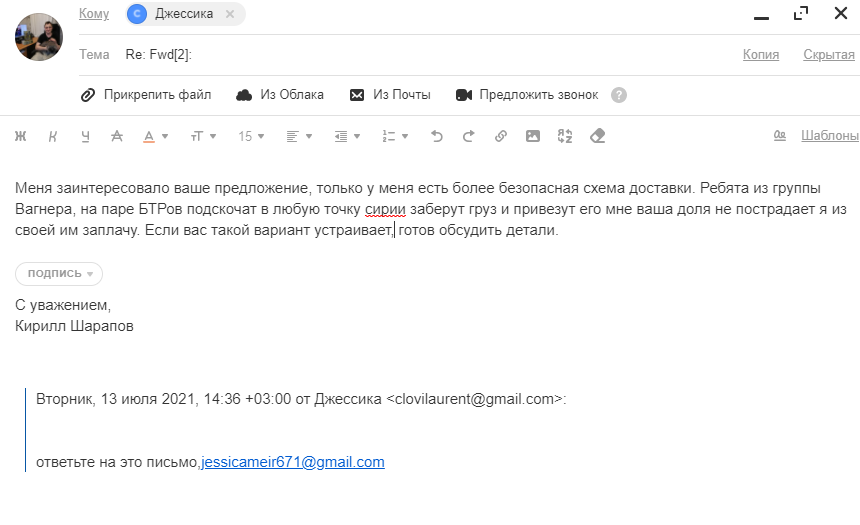Viewport: 860px width, 525px height.
Task: Expand the font size 15 dropdown
Action: point(251,136)
